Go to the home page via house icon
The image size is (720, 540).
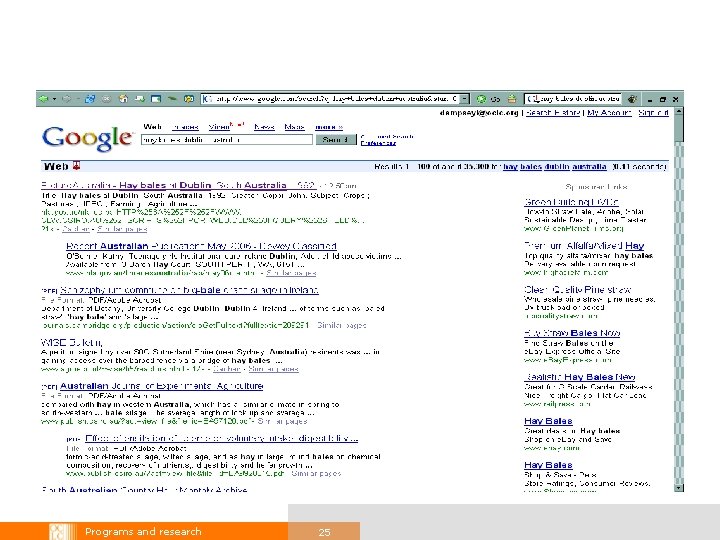click(x=123, y=99)
